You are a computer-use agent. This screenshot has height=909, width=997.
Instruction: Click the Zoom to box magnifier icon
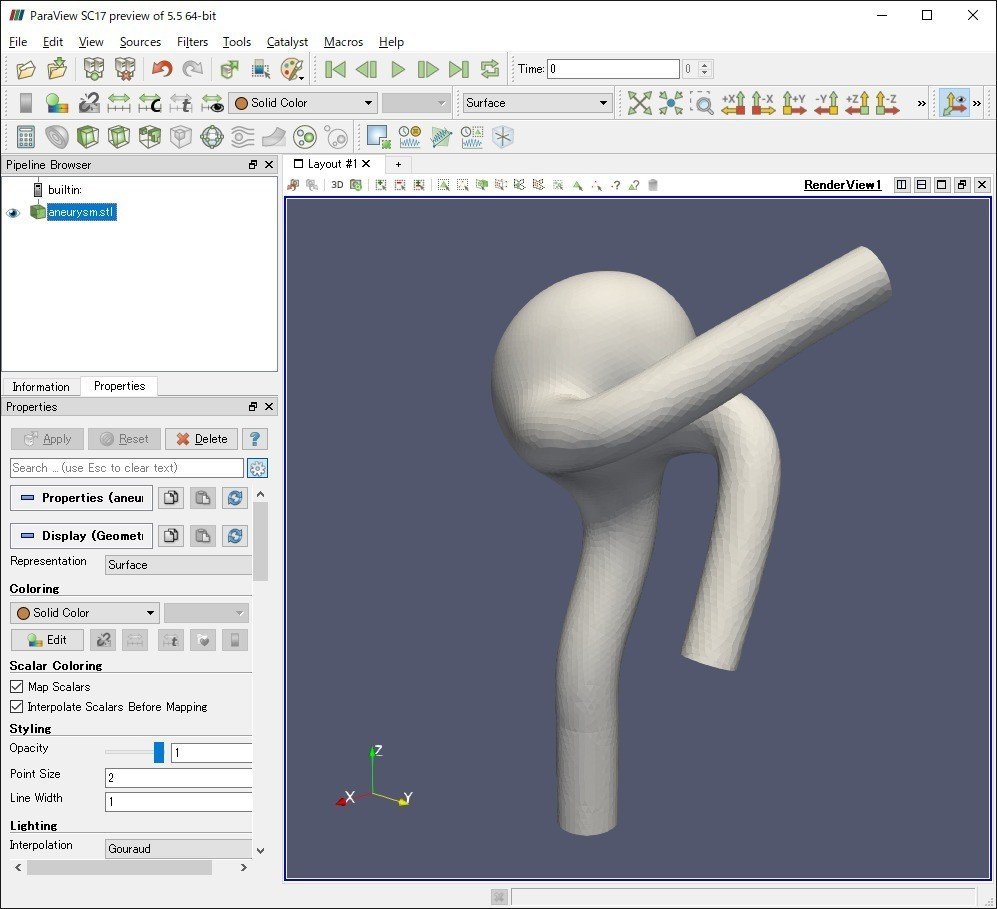tap(703, 103)
